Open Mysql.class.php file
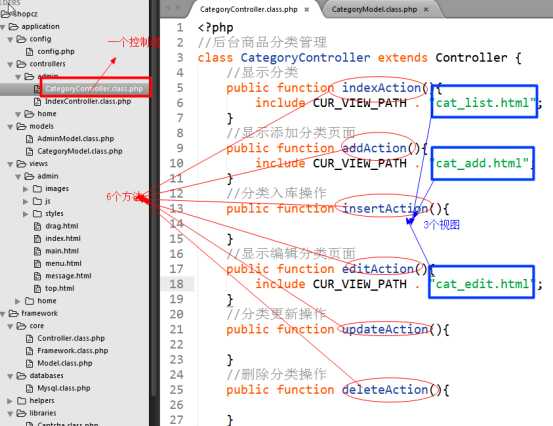The image size is (553, 426). pyautogui.click(x=63, y=388)
